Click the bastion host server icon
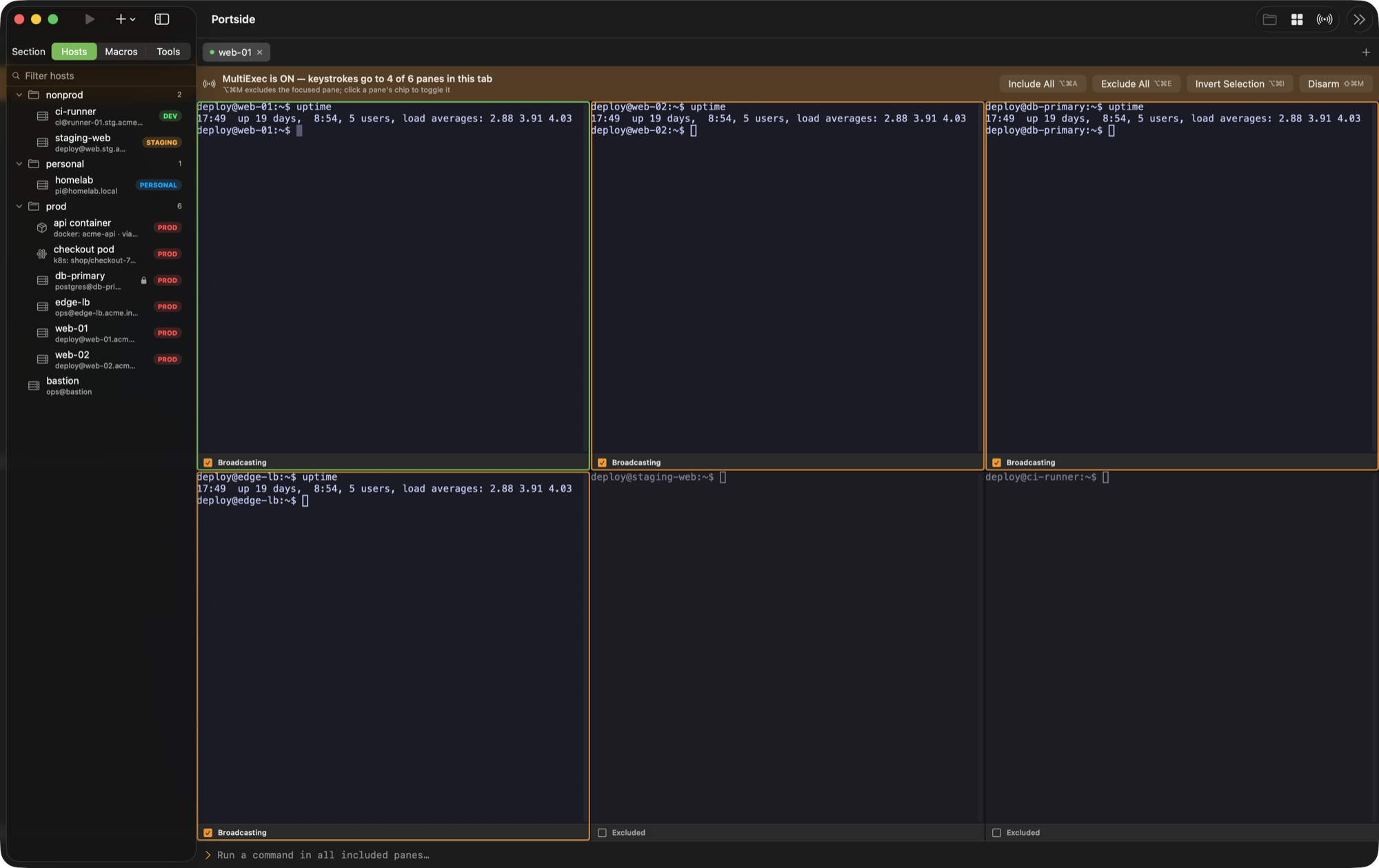This screenshot has width=1379, height=868. pos(34,386)
